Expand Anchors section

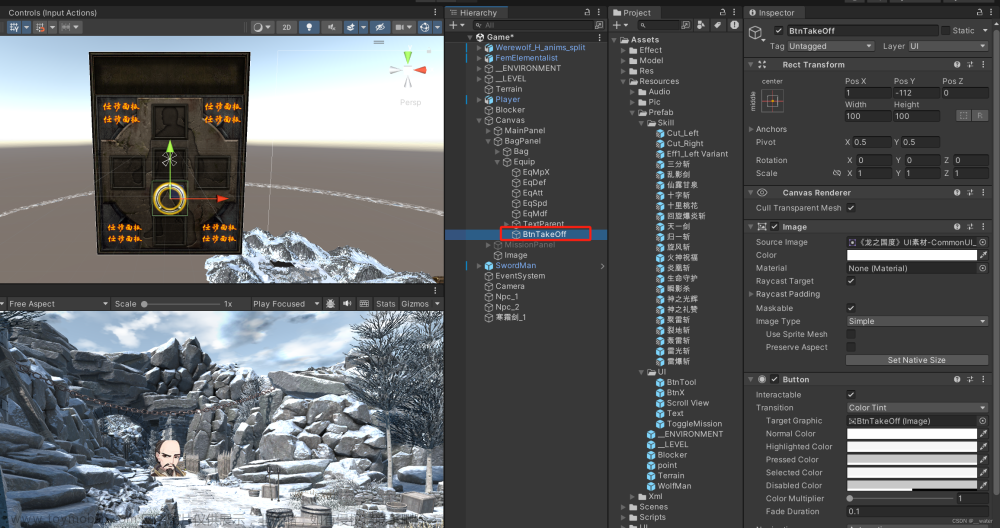click(751, 129)
